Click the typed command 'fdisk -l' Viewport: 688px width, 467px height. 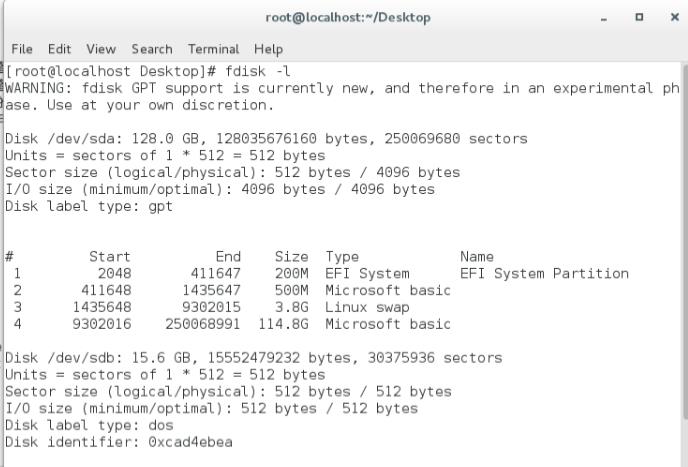click(x=258, y=71)
